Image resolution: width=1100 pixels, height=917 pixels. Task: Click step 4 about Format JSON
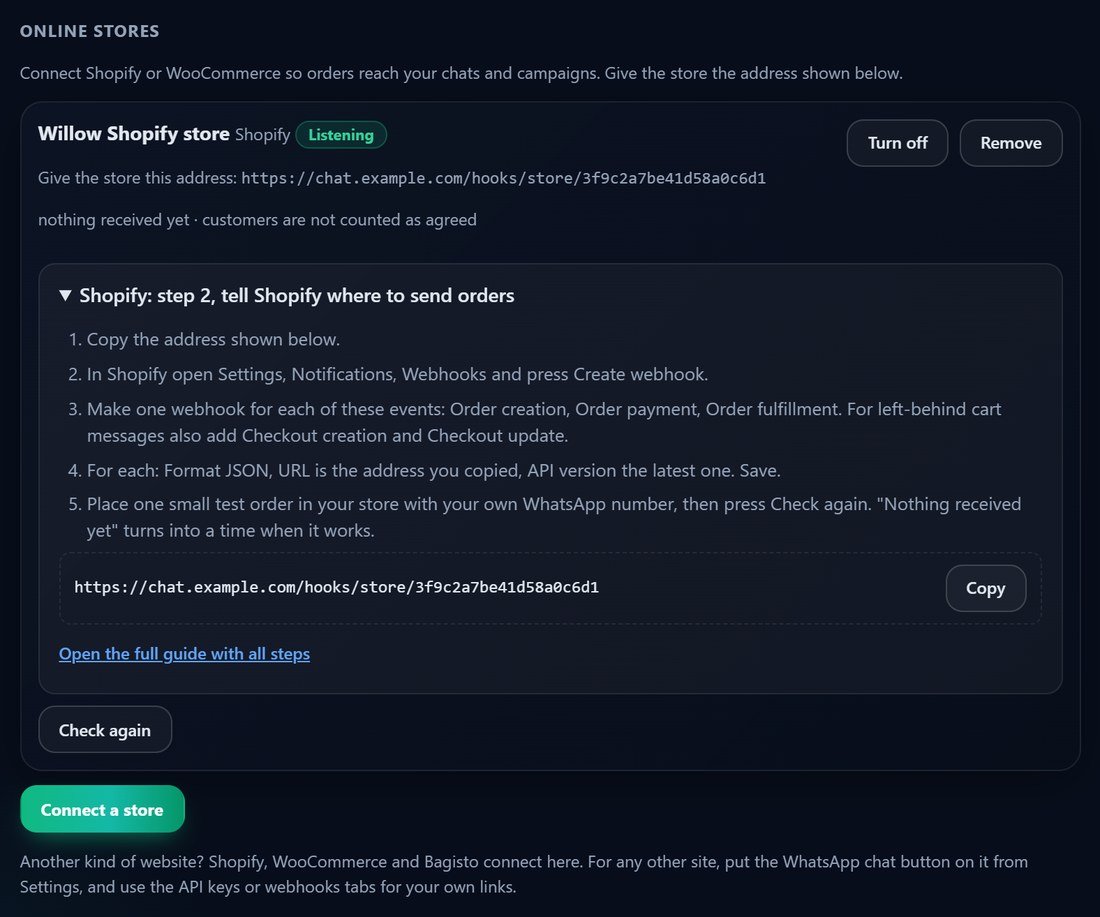pos(434,471)
